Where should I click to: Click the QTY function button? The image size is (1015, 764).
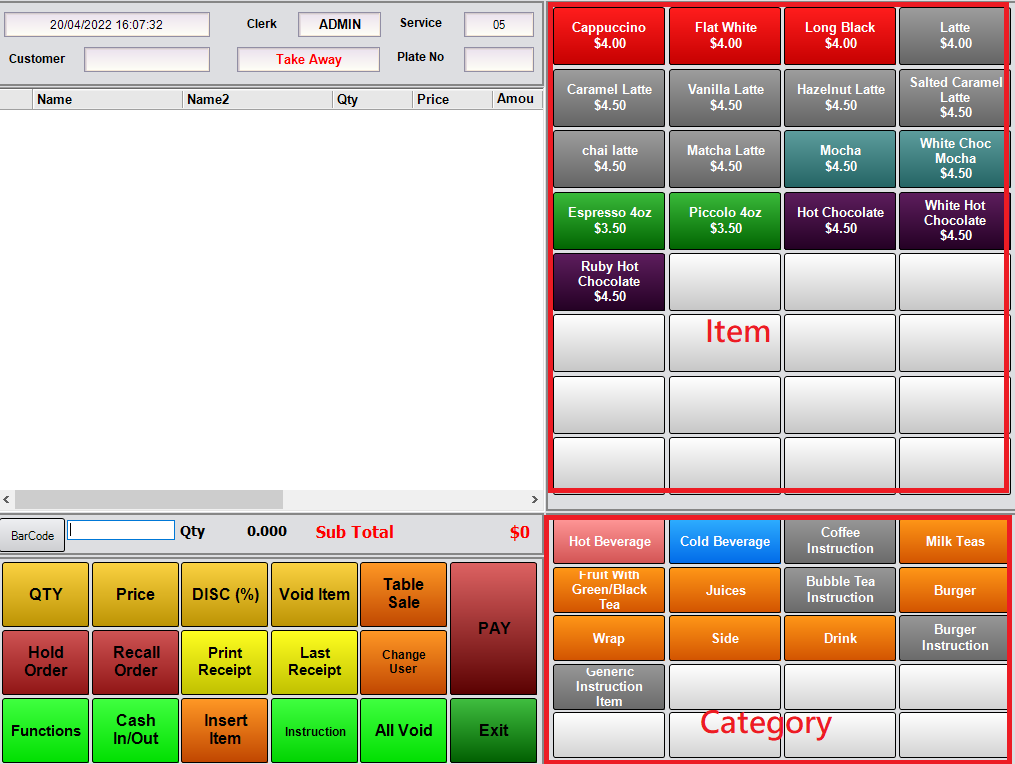pyautogui.click(x=45, y=594)
